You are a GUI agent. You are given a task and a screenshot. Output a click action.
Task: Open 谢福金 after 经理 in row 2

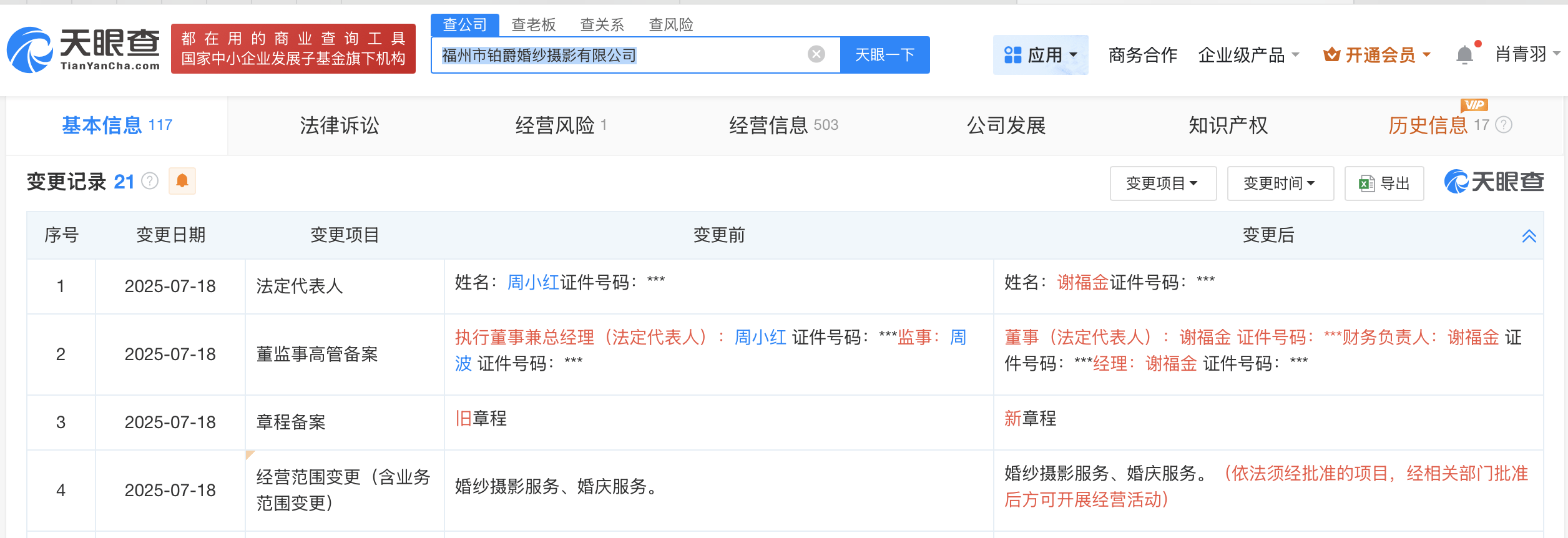click(x=1171, y=363)
